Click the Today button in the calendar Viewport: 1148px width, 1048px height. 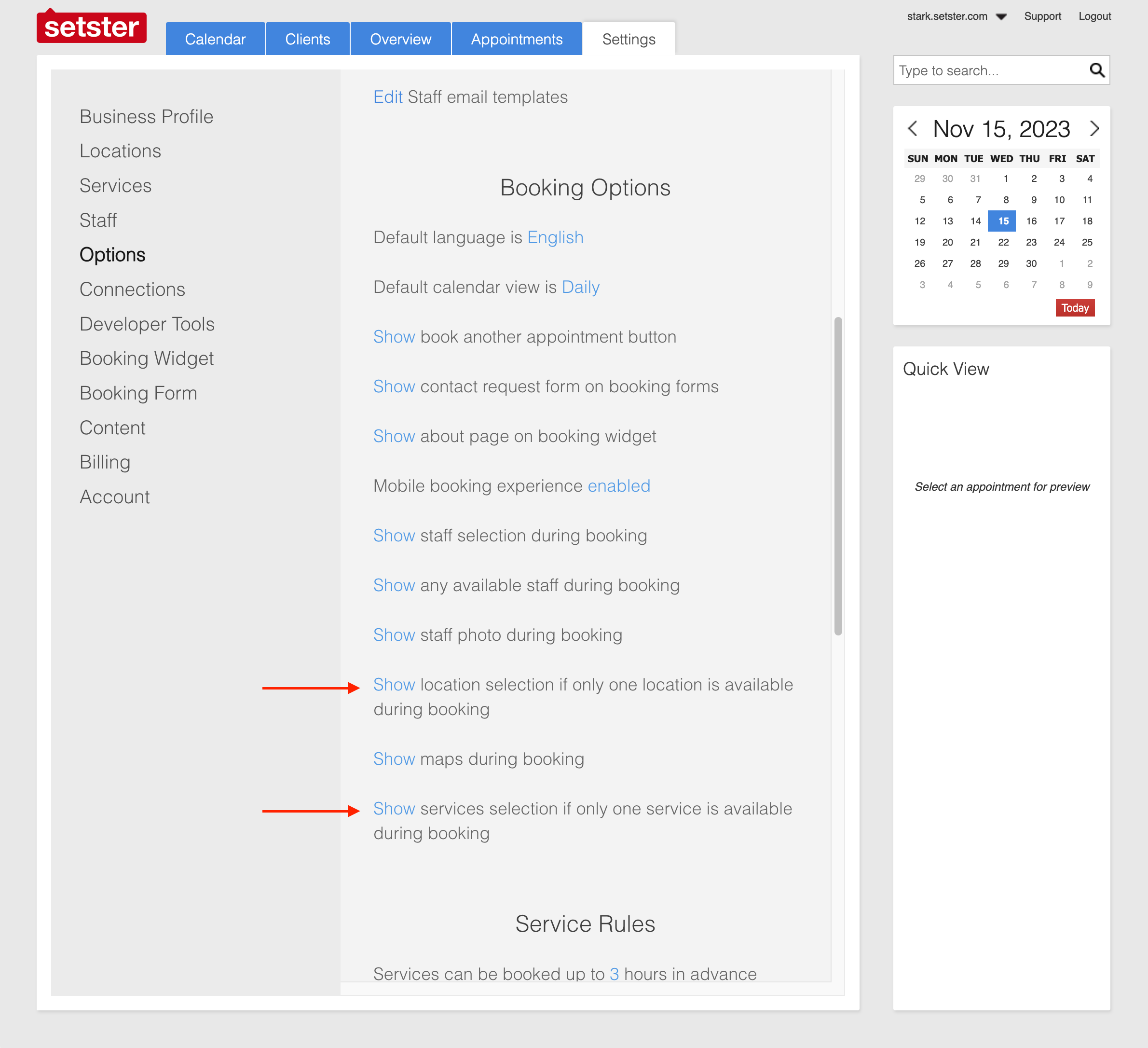point(1075,307)
